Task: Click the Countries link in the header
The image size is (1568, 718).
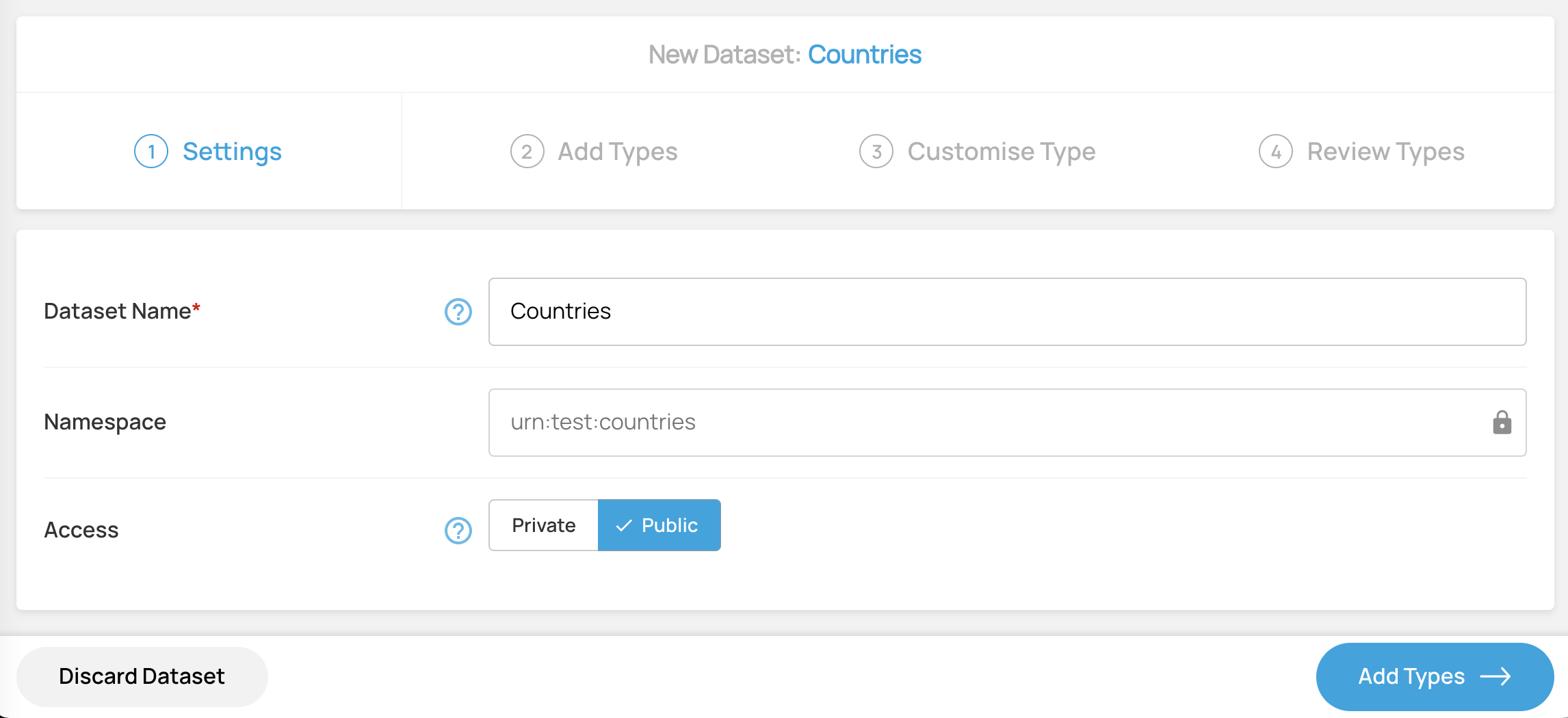Action: 865,54
